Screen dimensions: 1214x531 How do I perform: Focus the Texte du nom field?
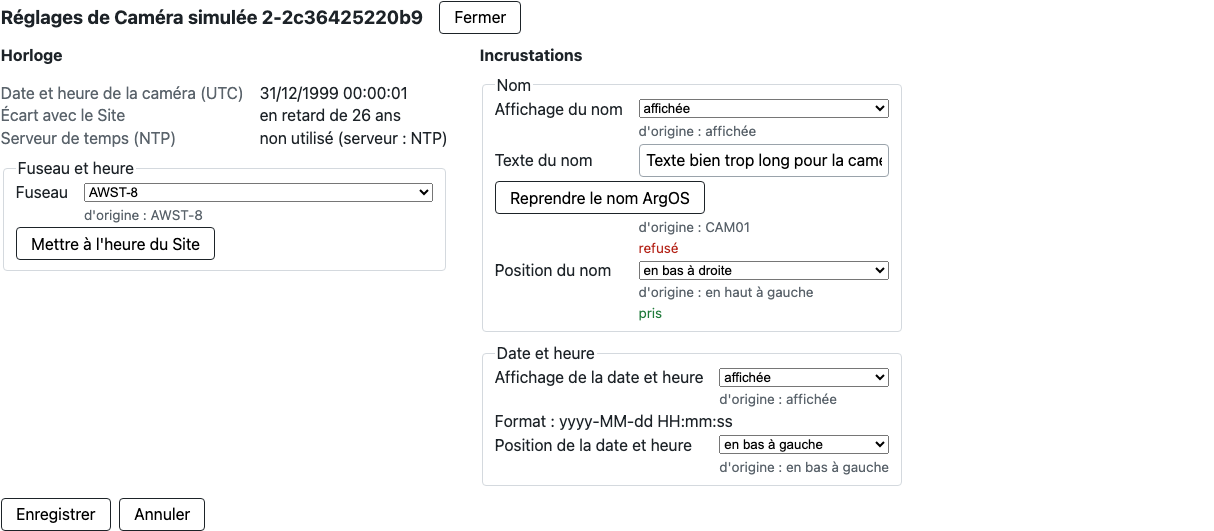763,160
